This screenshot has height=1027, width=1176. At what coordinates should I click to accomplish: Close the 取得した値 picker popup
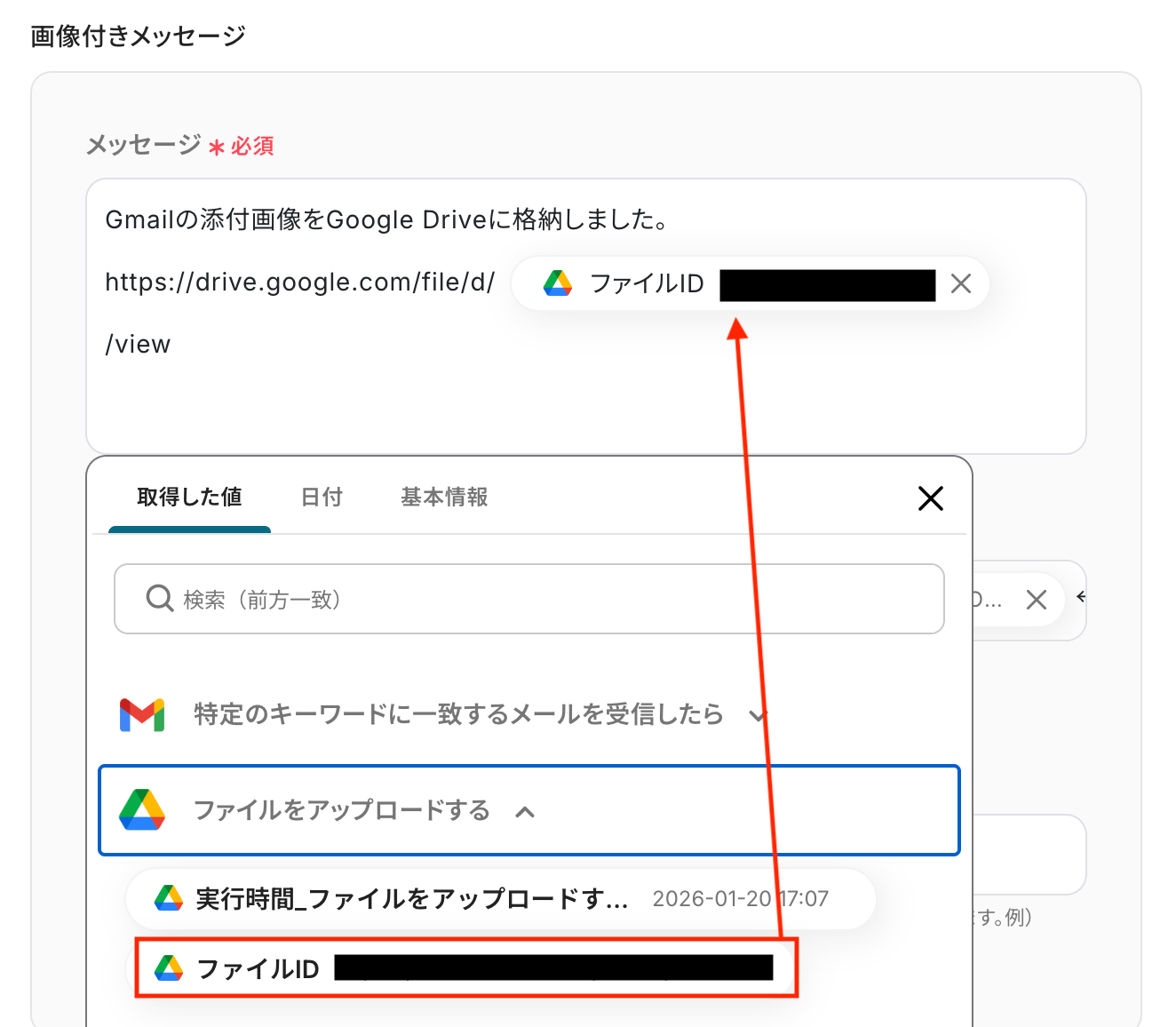[930, 498]
